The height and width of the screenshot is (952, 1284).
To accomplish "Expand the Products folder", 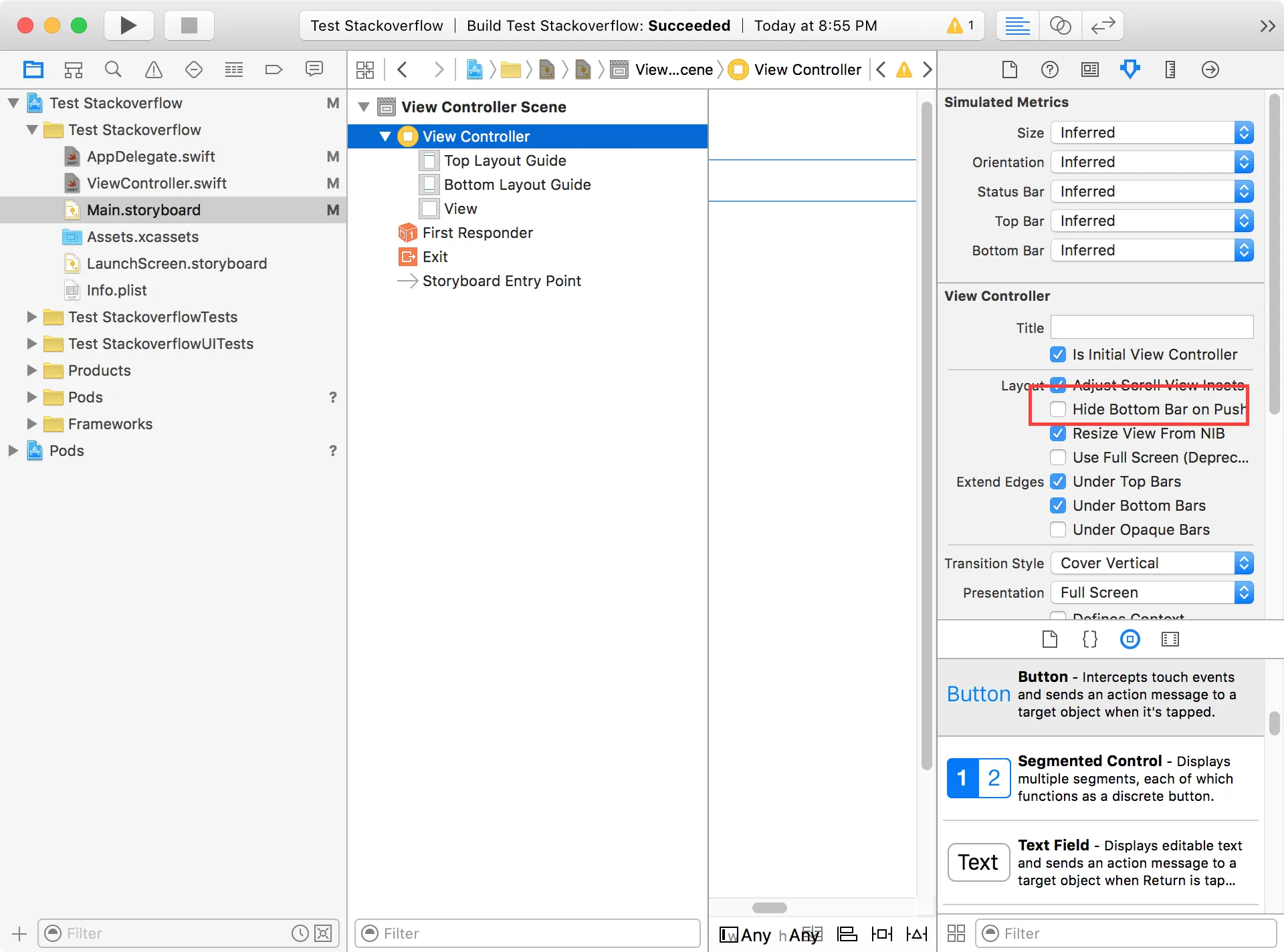I will 31,370.
